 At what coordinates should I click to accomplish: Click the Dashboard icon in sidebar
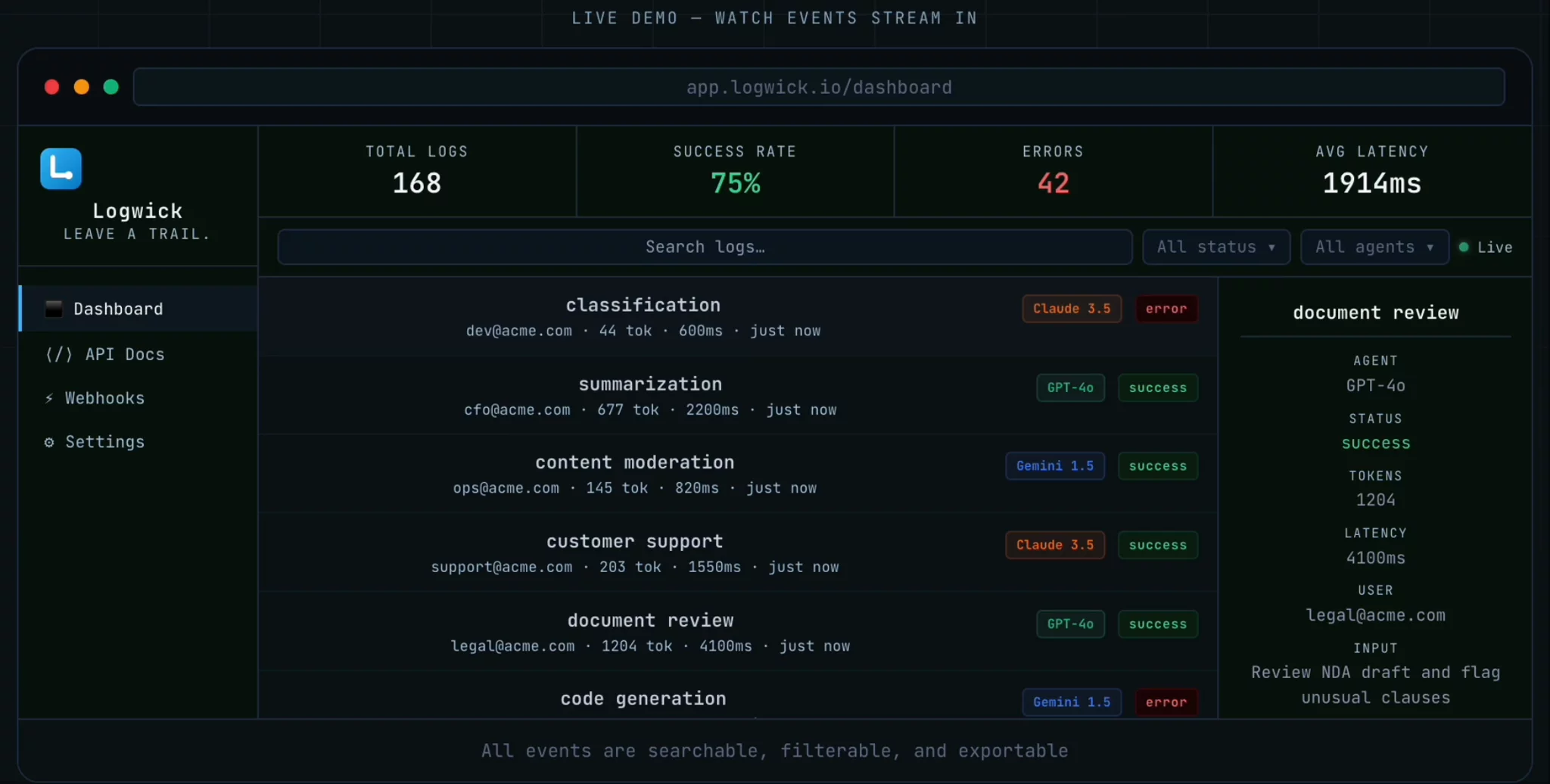pos(54,309)
